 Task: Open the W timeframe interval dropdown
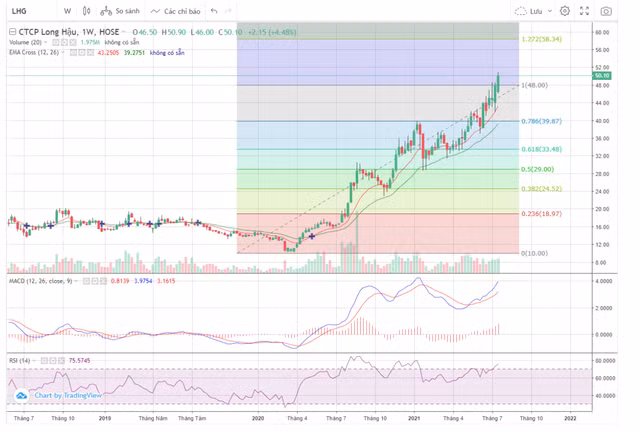pos(67,11)
